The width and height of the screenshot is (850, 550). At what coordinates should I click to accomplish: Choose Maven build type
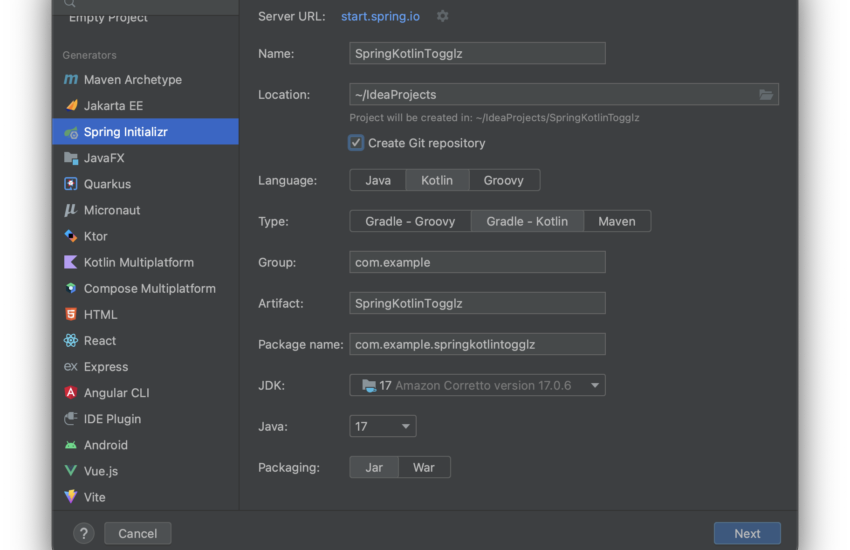coord(617,222)
